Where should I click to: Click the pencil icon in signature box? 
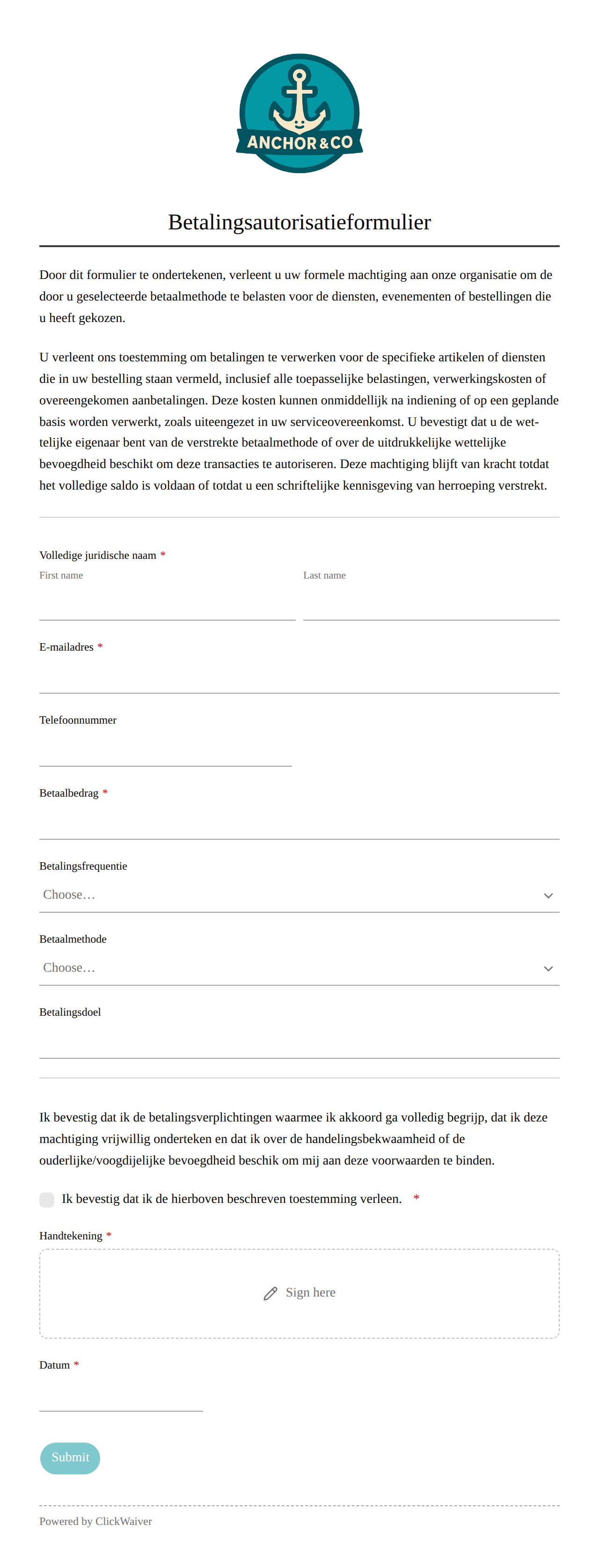pyautogui.click(x=270, y=1293)
